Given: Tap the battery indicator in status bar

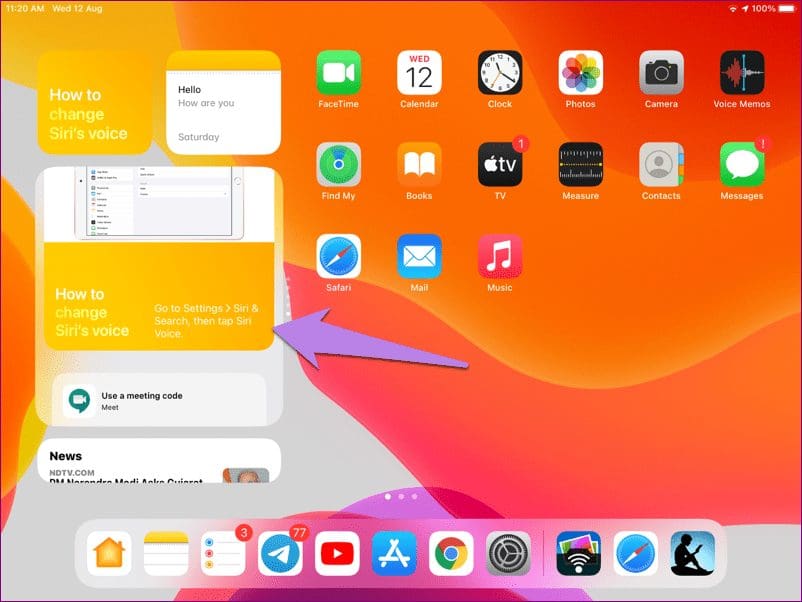Looking at the screenshot, I should tap(786, 9).
